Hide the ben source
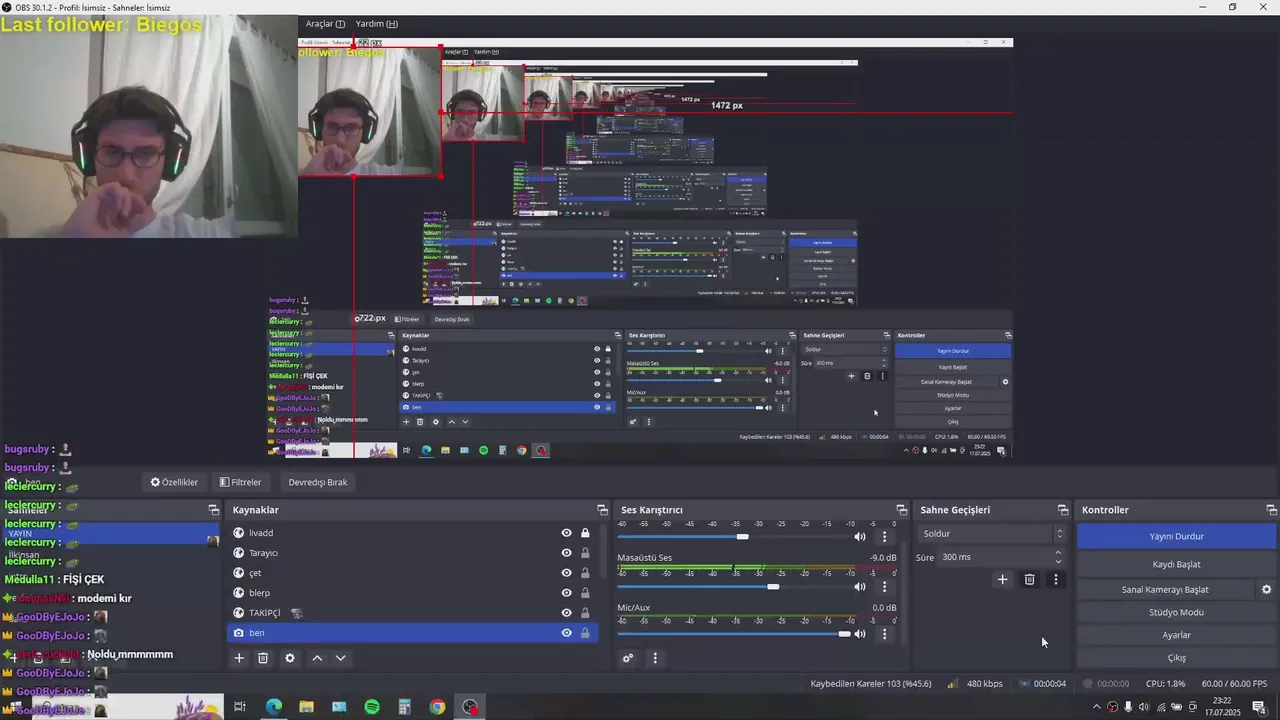The height and width of the screenshot is (720, 1280). (566, 633)
